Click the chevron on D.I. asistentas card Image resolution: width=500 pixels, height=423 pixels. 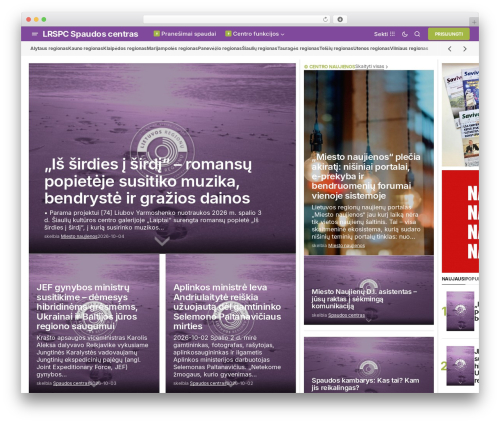(x=369, y=320)
